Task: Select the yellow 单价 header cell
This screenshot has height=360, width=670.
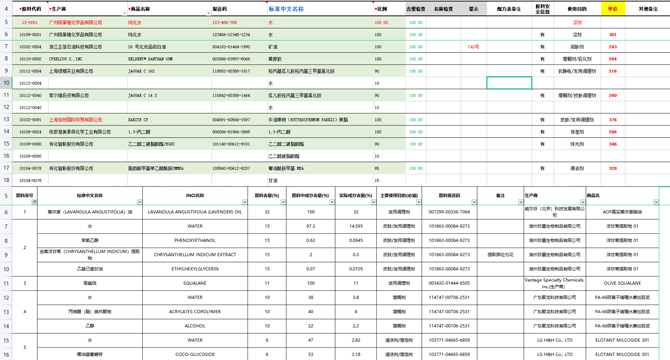Action: (x=613, y=9)
